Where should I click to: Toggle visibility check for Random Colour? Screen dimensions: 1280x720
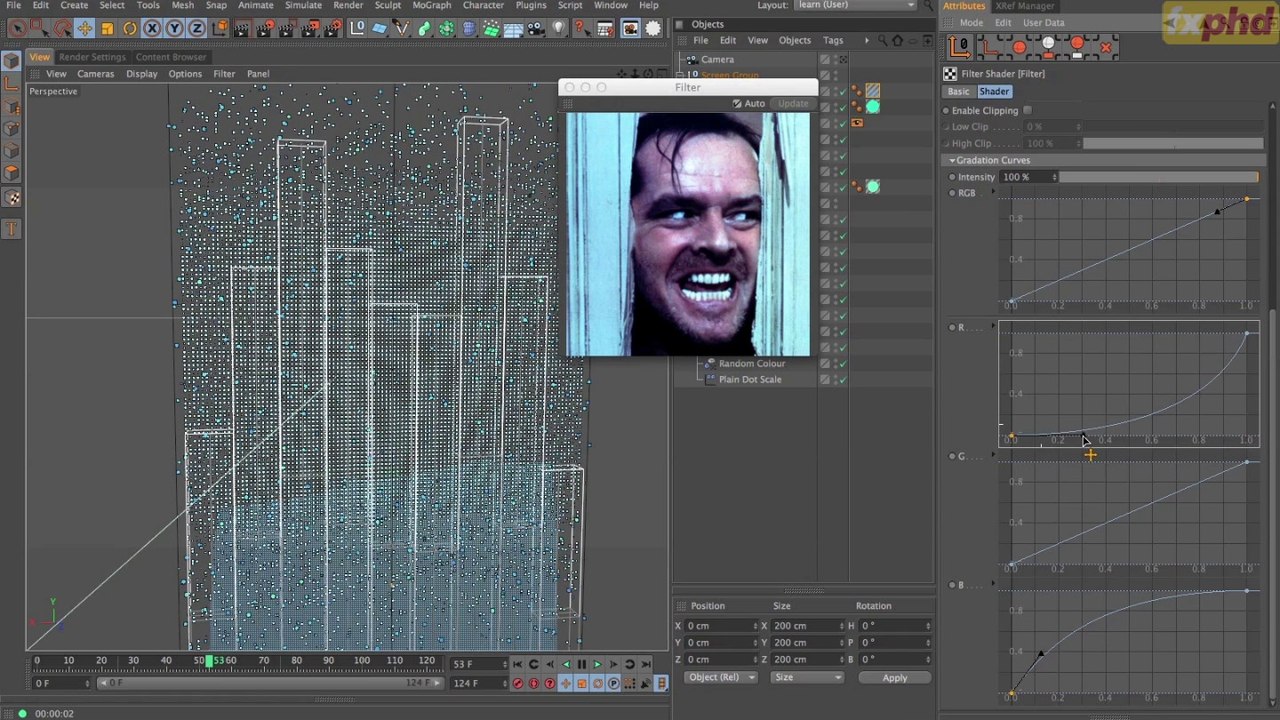[842, 363]
